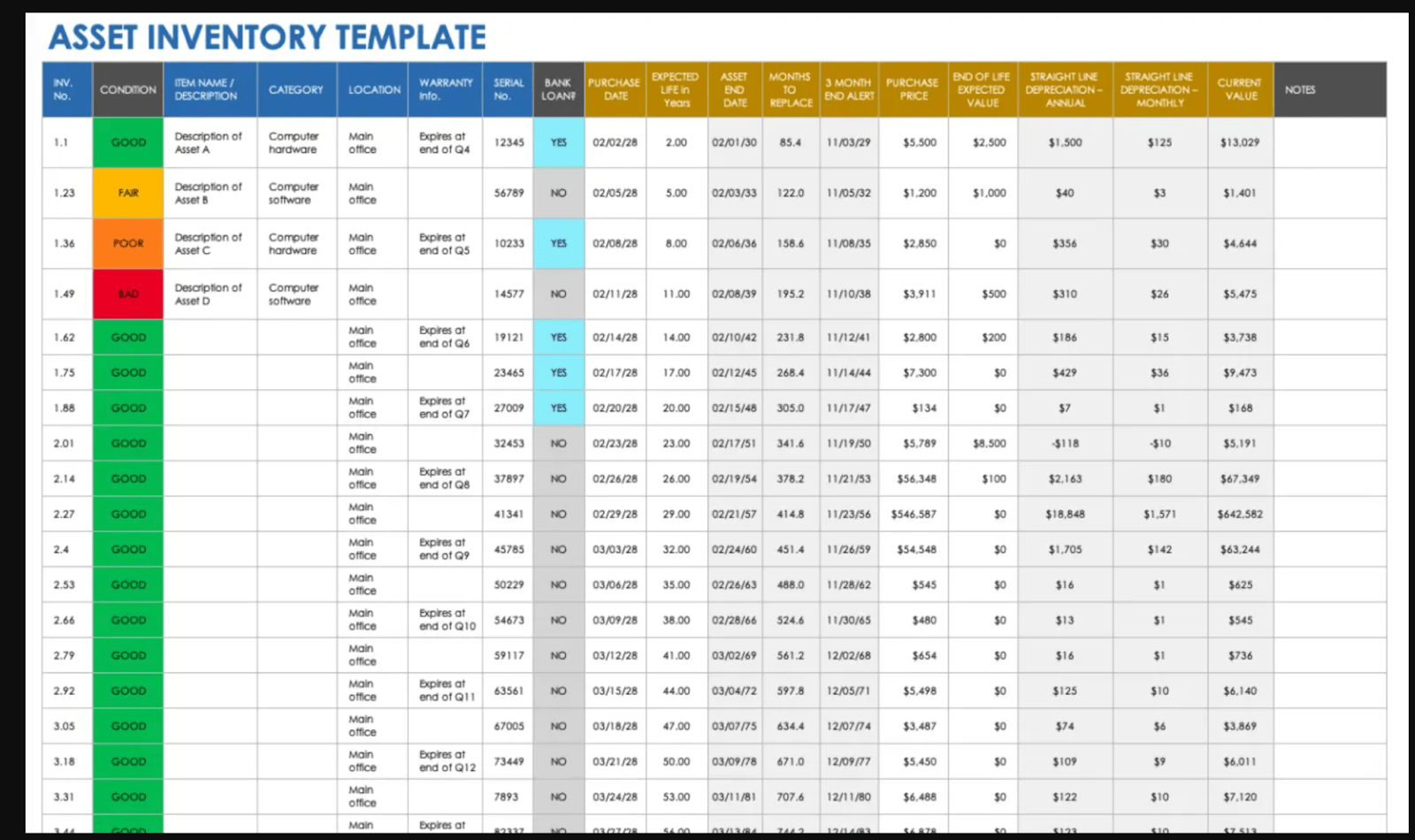The height and width of the screenshot is (840, 1415).
Task: Select cell 'Description of Asset C'
Action: pyautogui.click(x=210, y=243)
